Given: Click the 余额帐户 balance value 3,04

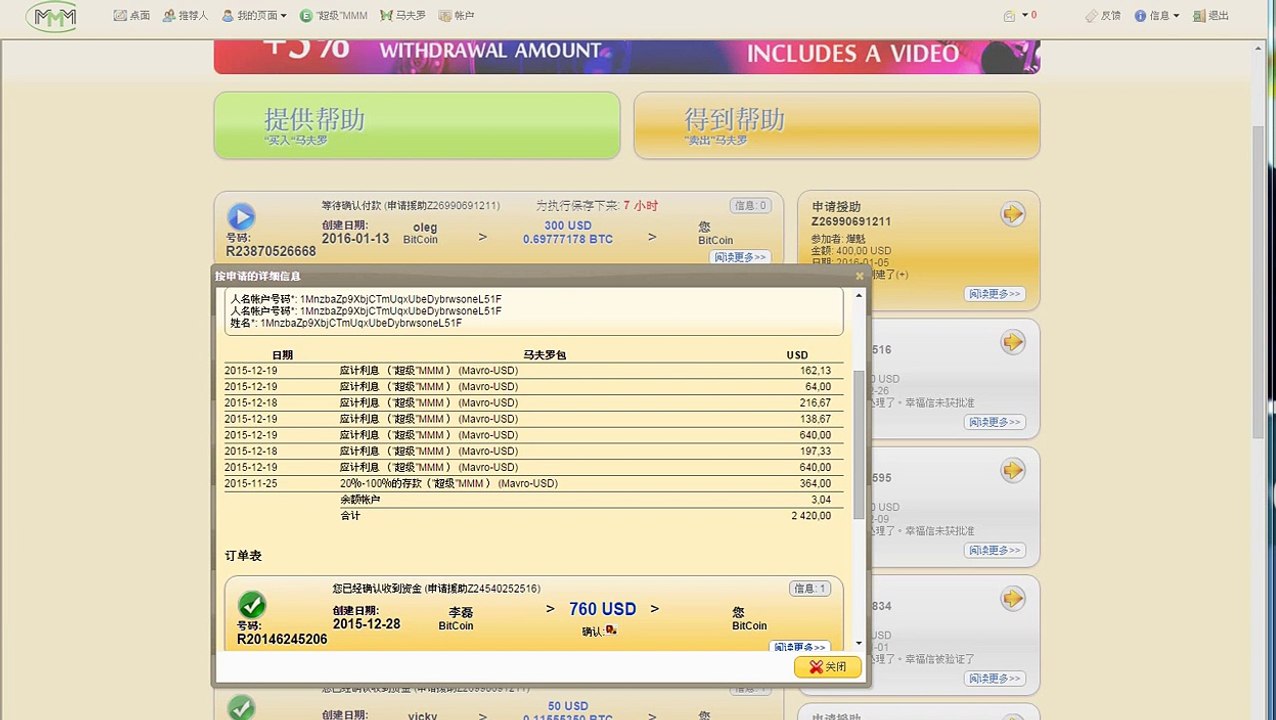Looking at the screenshot, I should [821, 500].
